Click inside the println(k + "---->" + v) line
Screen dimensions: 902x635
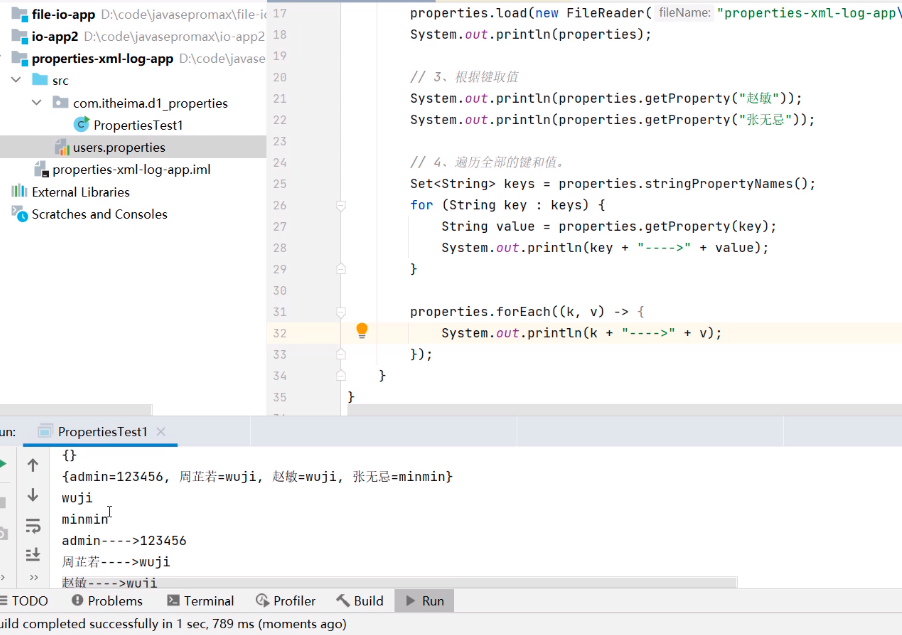582,333
